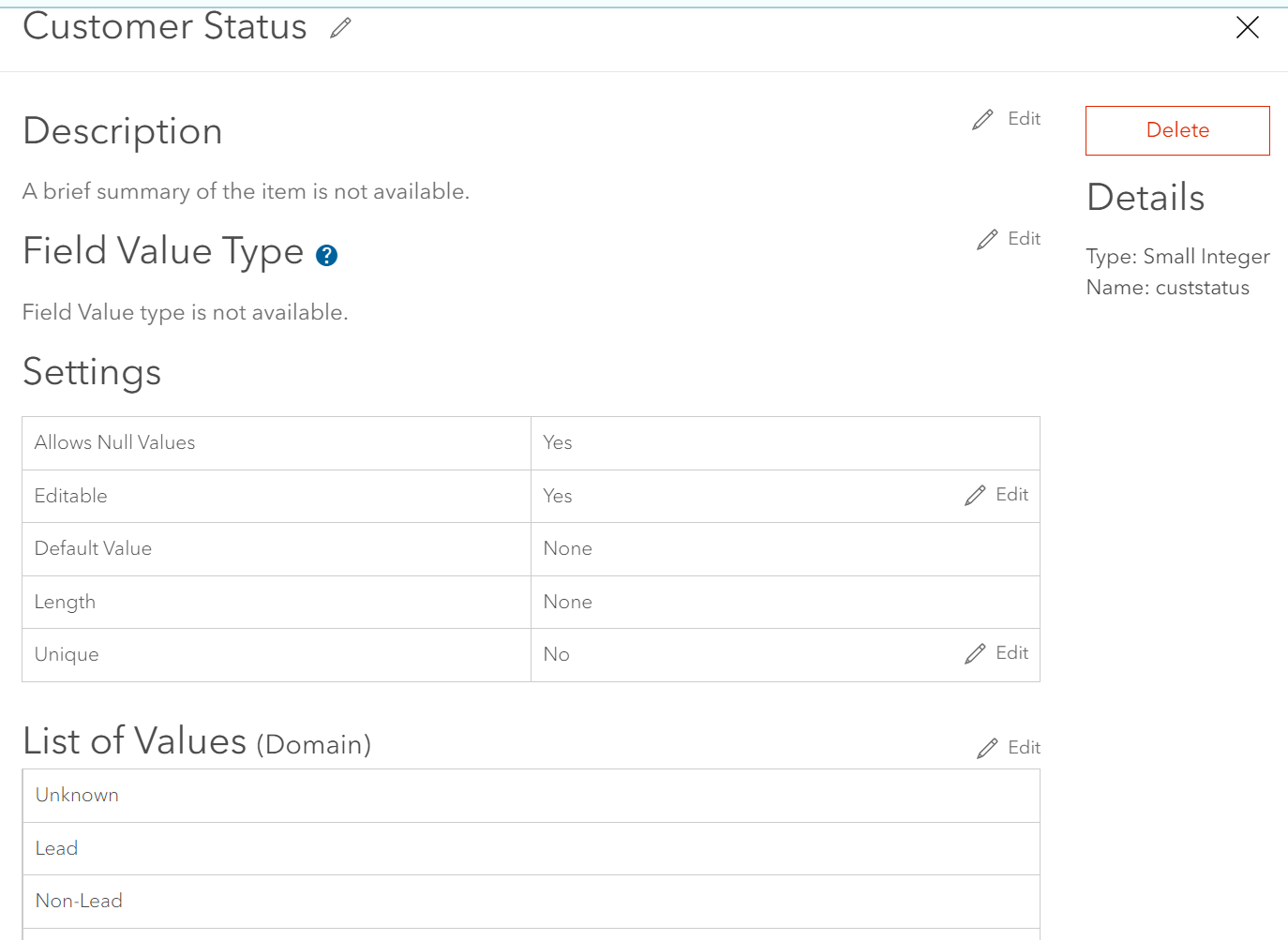Close the Customer Status panel
The height and width of the screenshot is (940, 1288).
tap(1248, 27)
